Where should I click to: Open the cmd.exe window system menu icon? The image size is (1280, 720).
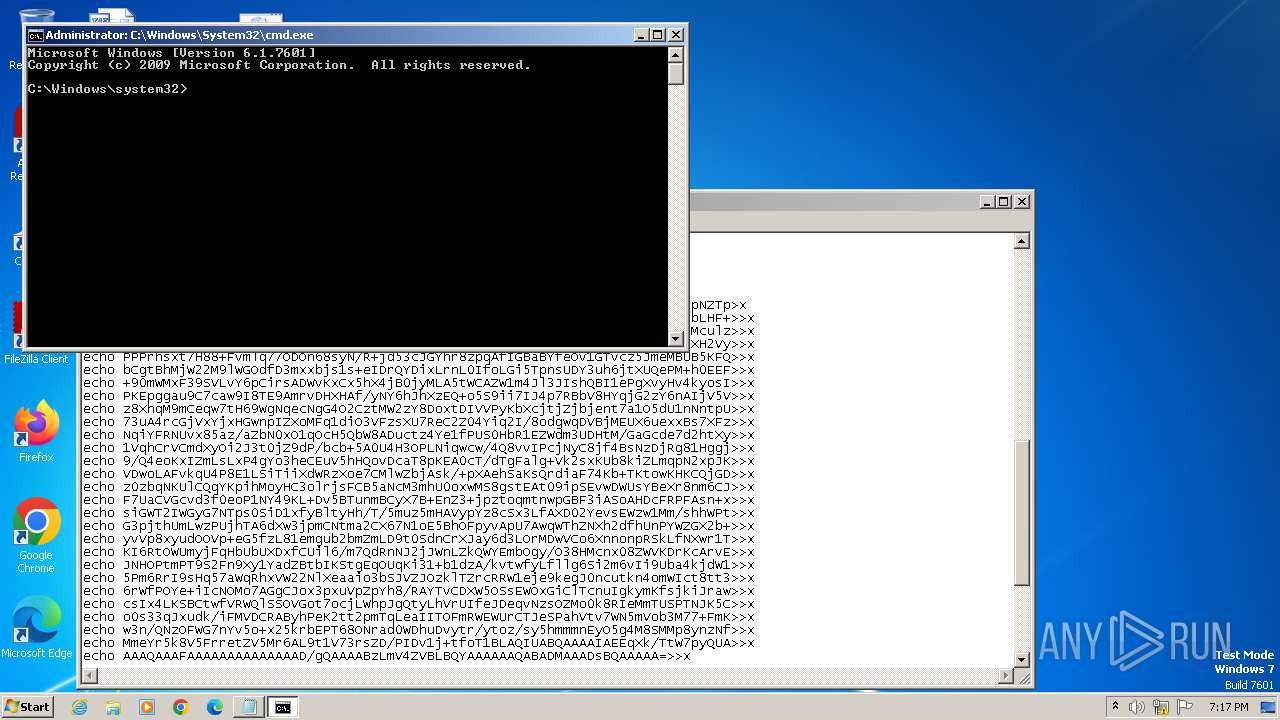(36, 35)
